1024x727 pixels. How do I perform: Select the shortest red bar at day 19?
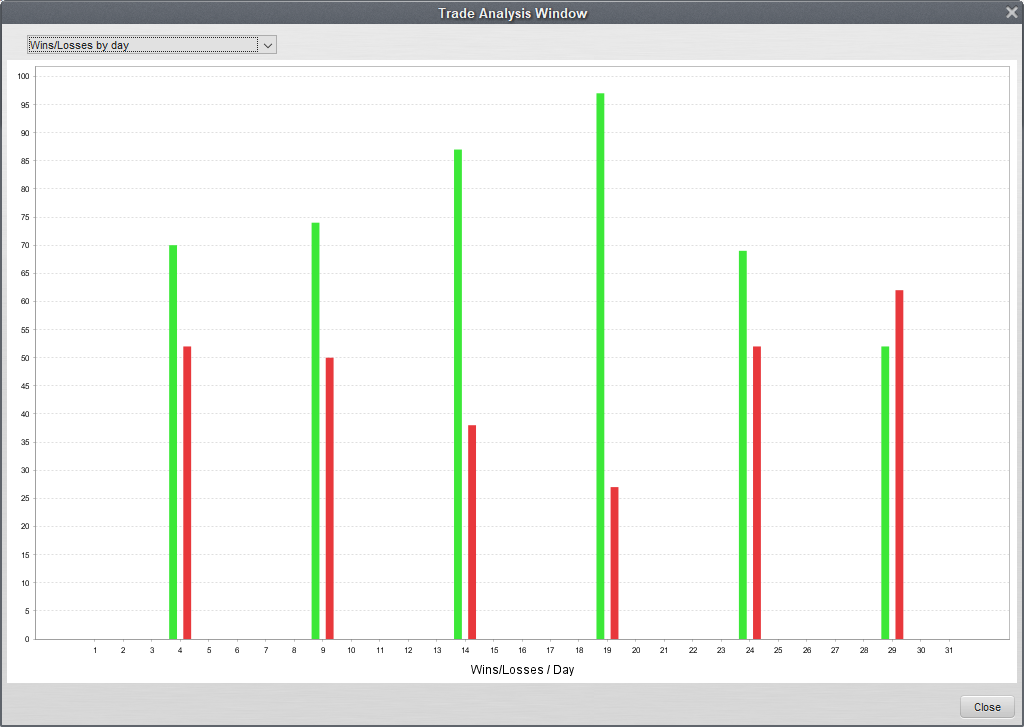click(x=614, y=562)
